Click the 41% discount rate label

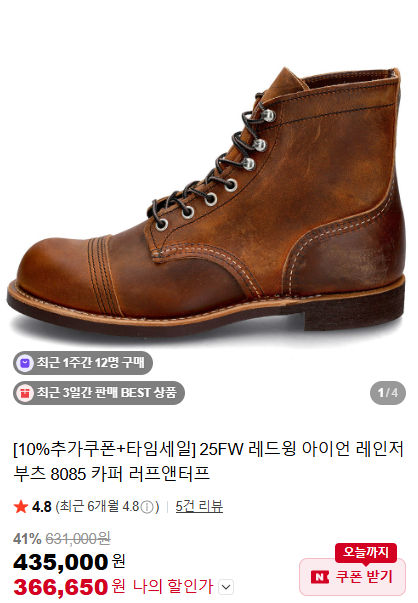pos(27,539)
